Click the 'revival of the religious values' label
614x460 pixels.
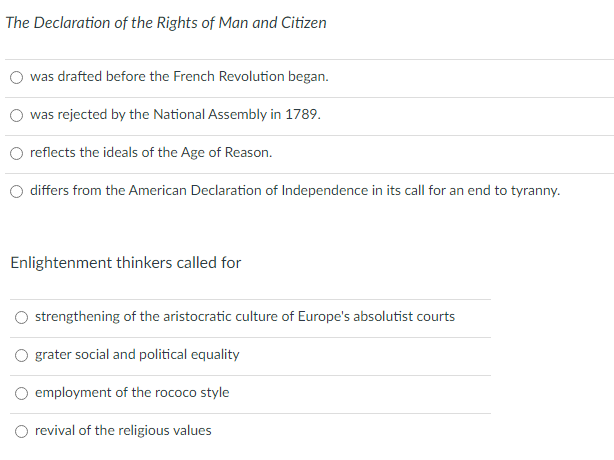pos(123,430)
